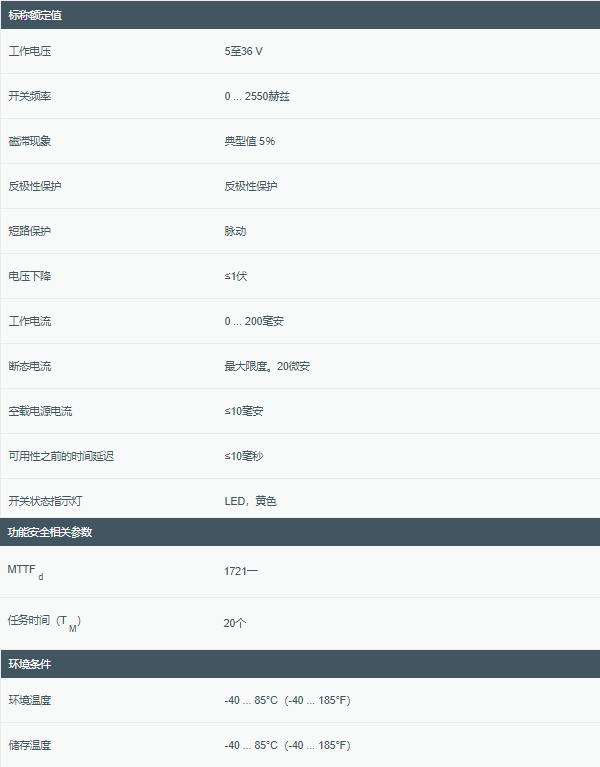
Task: Select the 典型值 5% value
Action: tap(249, 141)
